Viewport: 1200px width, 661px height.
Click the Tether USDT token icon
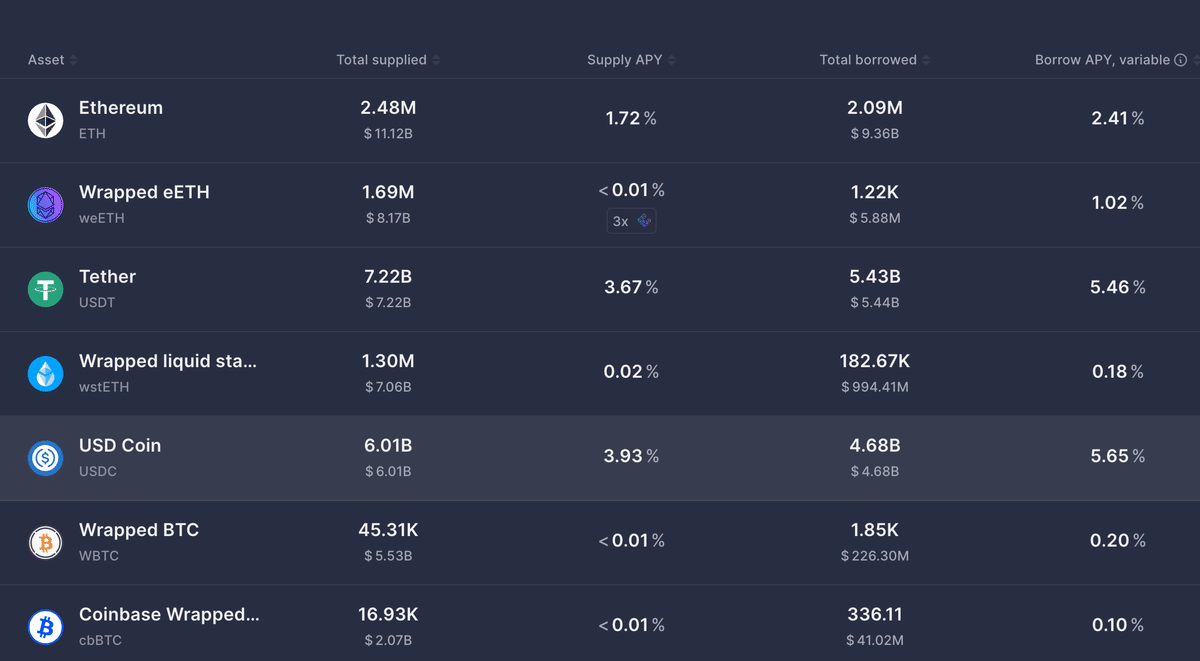(x=45, y=289)
